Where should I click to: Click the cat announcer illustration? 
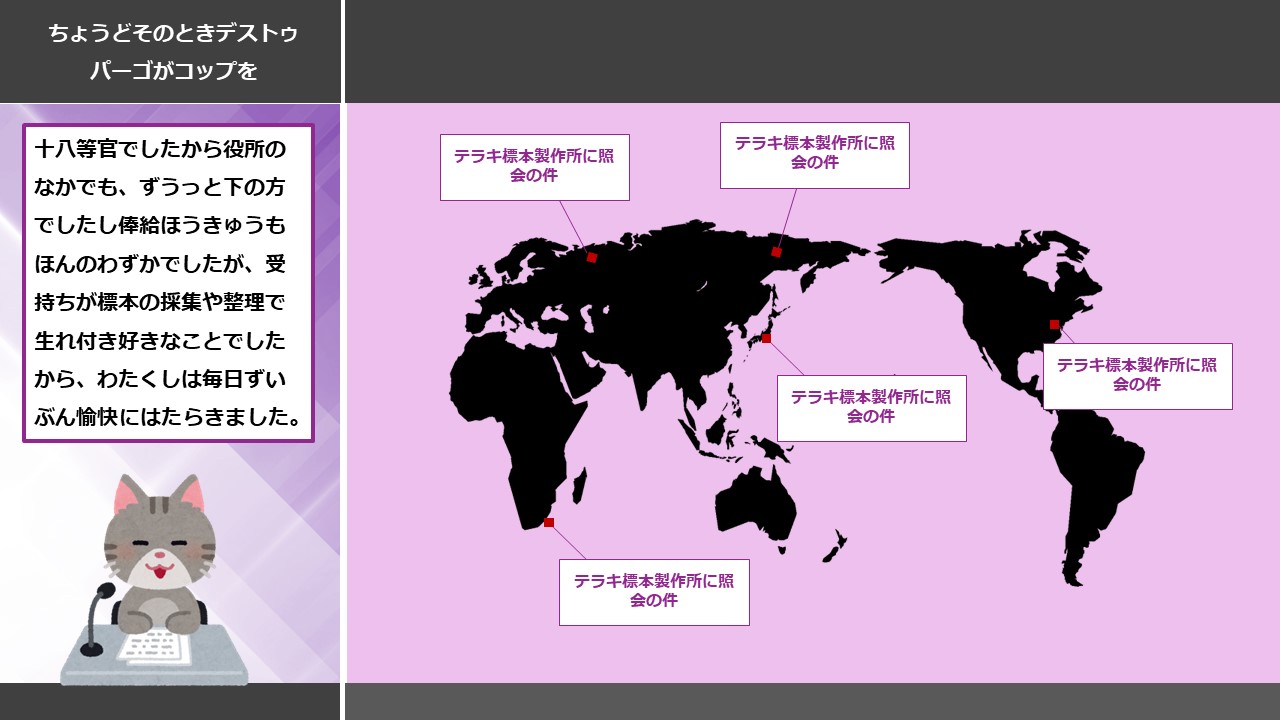coord(153,581)
